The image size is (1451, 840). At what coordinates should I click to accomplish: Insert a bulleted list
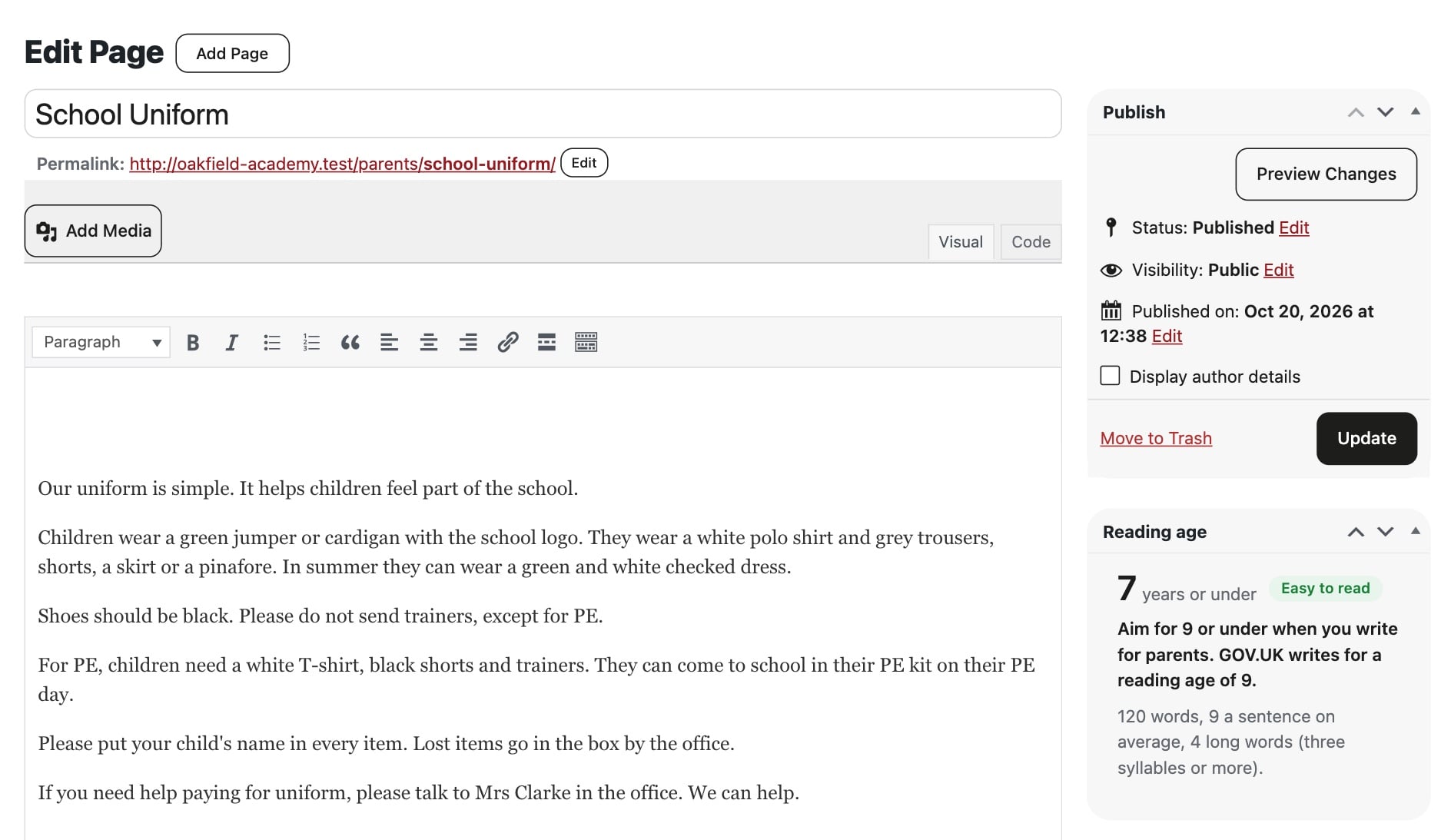click(271, 342)
